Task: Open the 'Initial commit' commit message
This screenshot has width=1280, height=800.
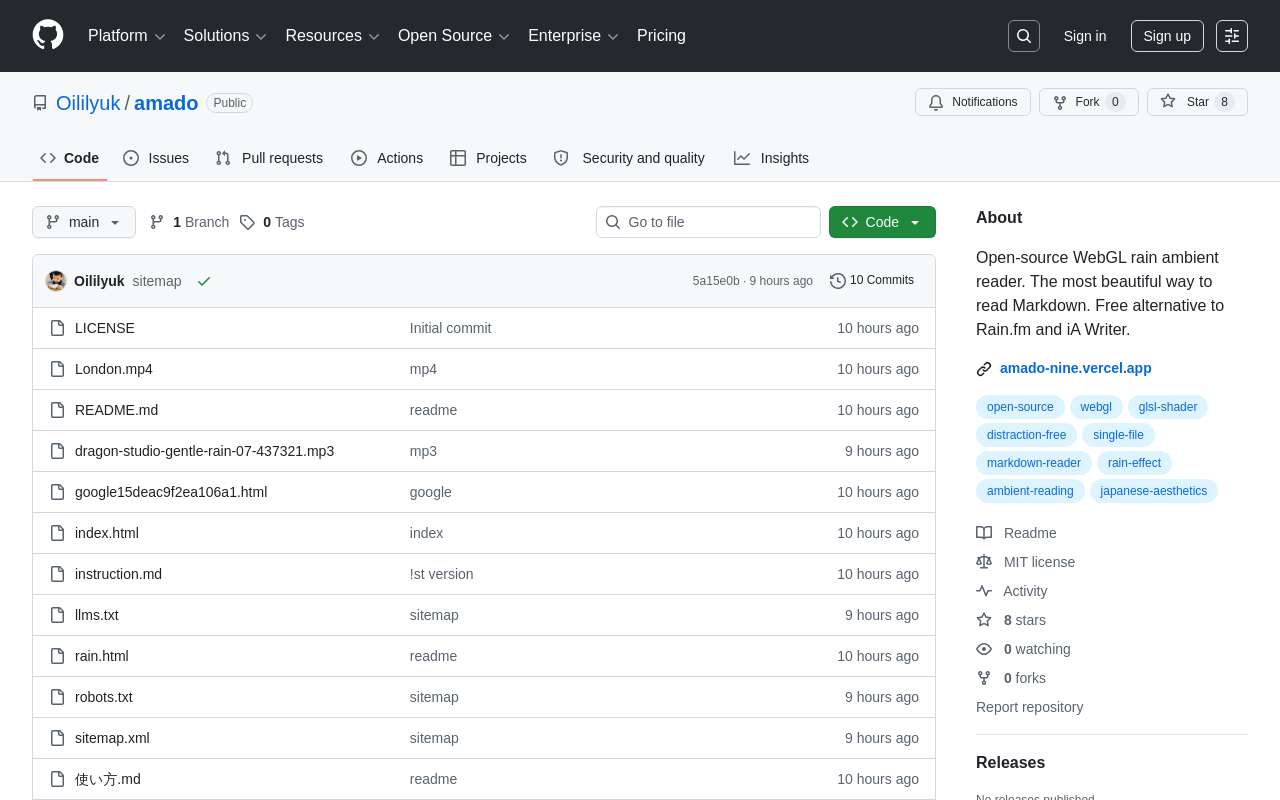Action: [x=451, y=328]
